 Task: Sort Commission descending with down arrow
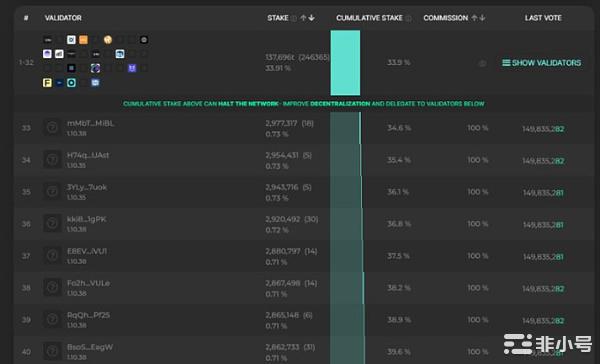point(483,18)
